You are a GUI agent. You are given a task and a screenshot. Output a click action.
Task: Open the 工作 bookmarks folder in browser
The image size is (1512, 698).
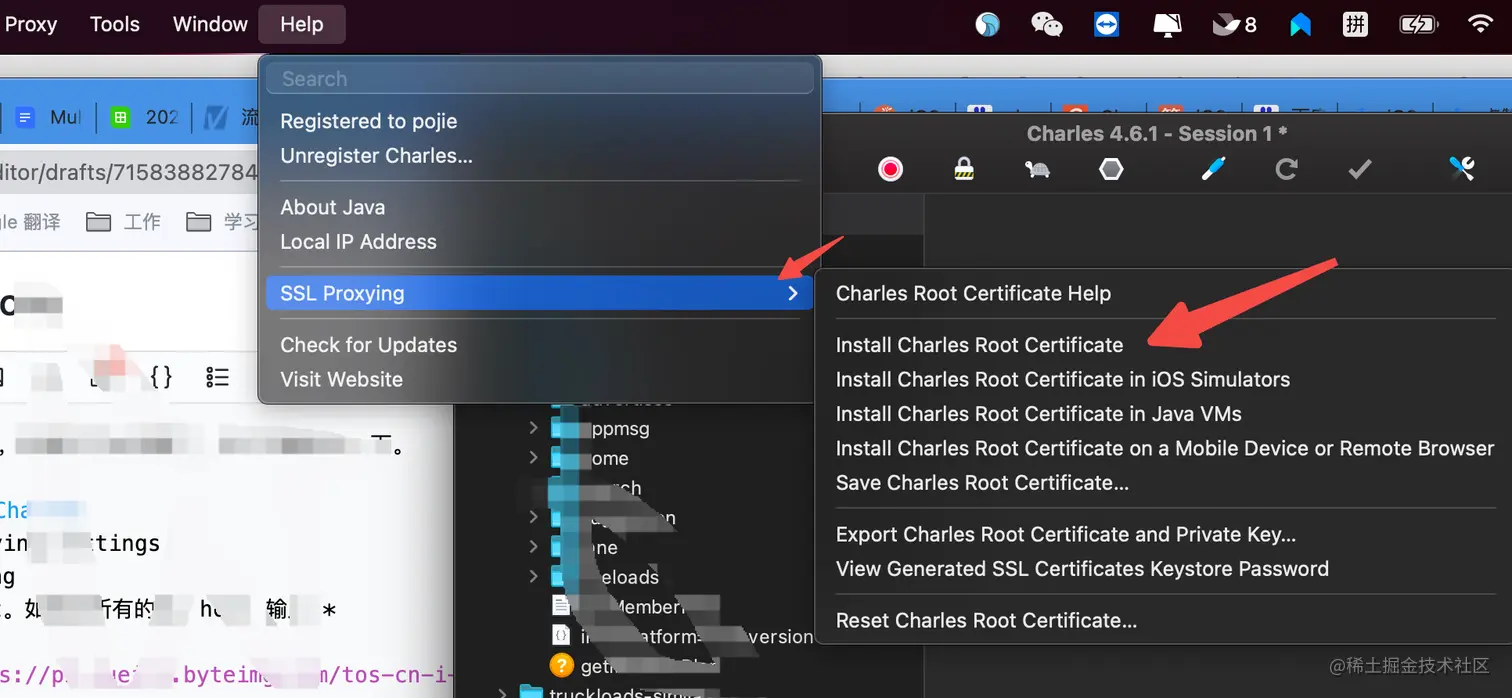123,222
